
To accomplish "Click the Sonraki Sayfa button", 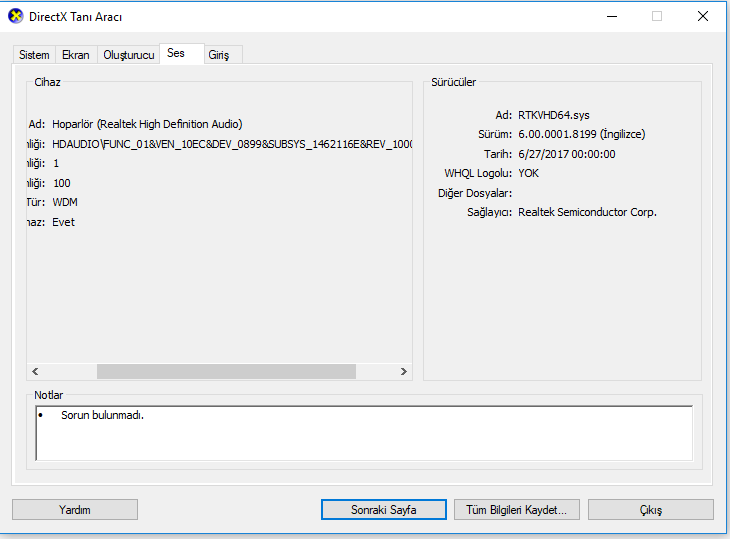I will 384,510.
